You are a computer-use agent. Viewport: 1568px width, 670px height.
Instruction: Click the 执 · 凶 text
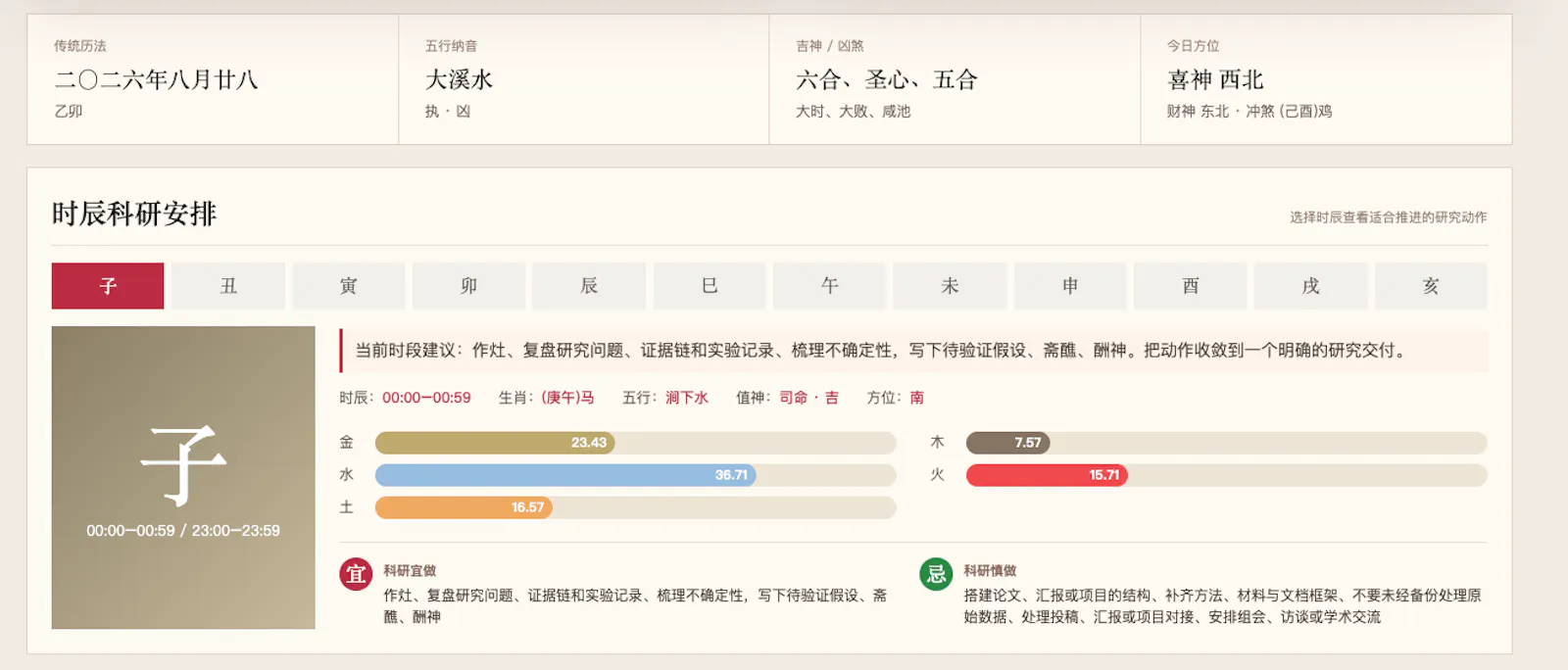pos(448,112)
